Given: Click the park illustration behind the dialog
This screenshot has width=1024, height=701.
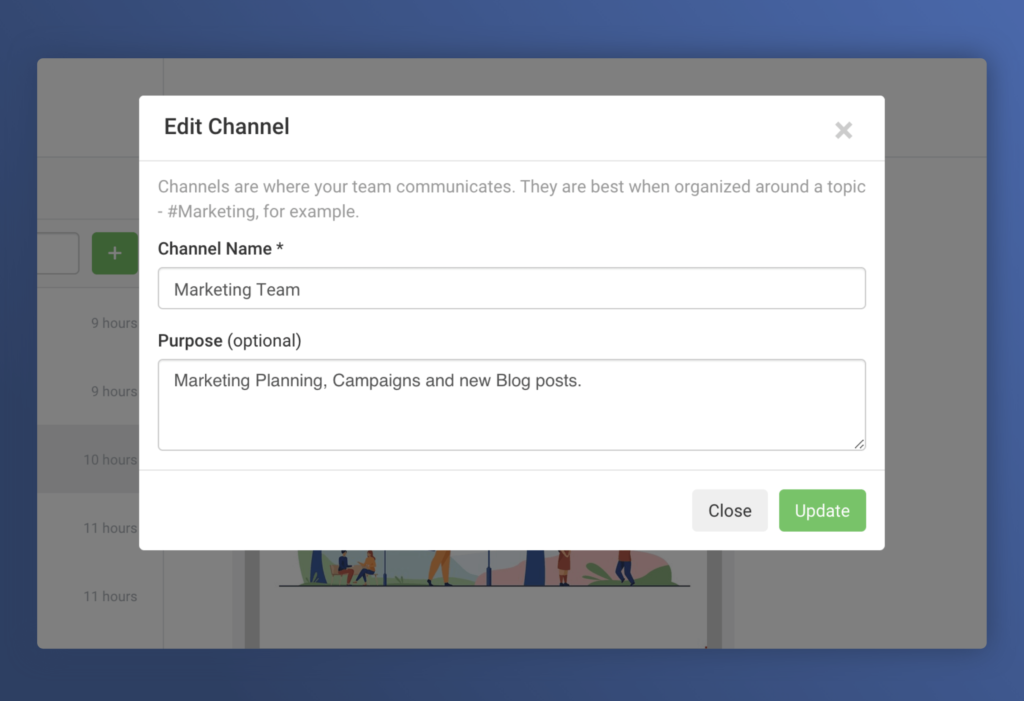Looking at the screenshot, I should 484,568.
